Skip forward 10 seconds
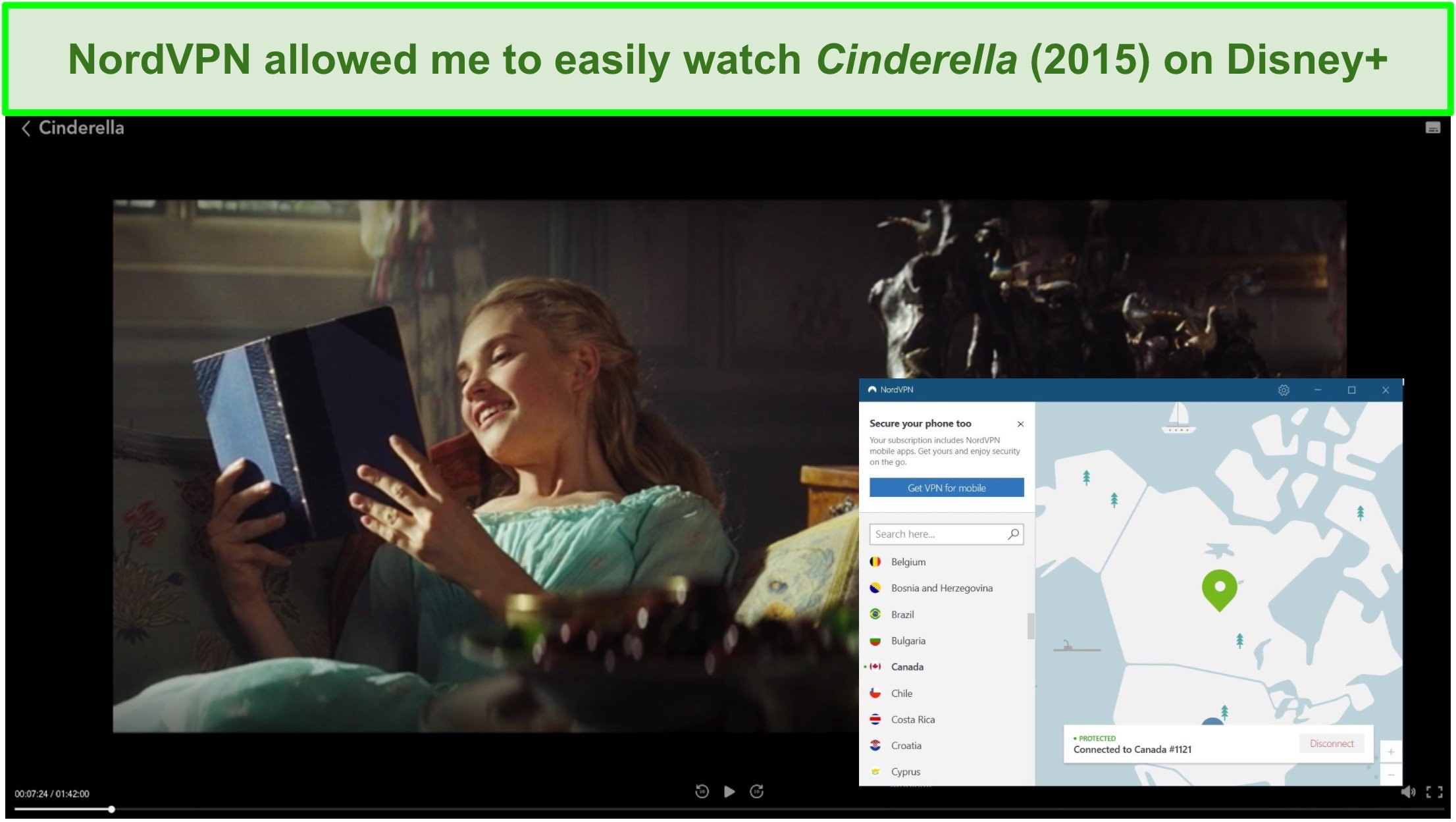The height and width of the screenshot is (822, 1456). click(757, 792)
